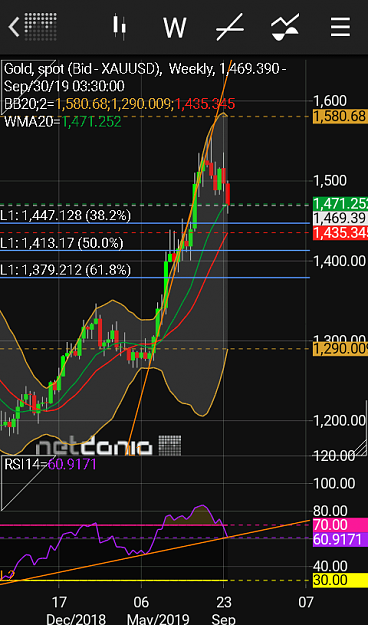Change the W weekly timeframe
Screen dimensions: 368x625
click(x=175, y=28)
